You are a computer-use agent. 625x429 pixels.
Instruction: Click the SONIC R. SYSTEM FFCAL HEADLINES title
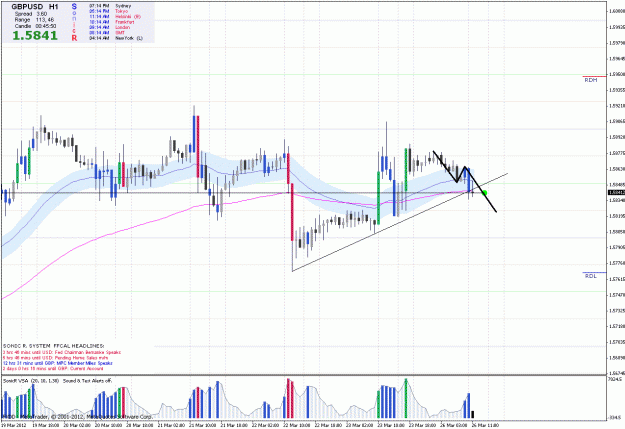click(53, 346)
